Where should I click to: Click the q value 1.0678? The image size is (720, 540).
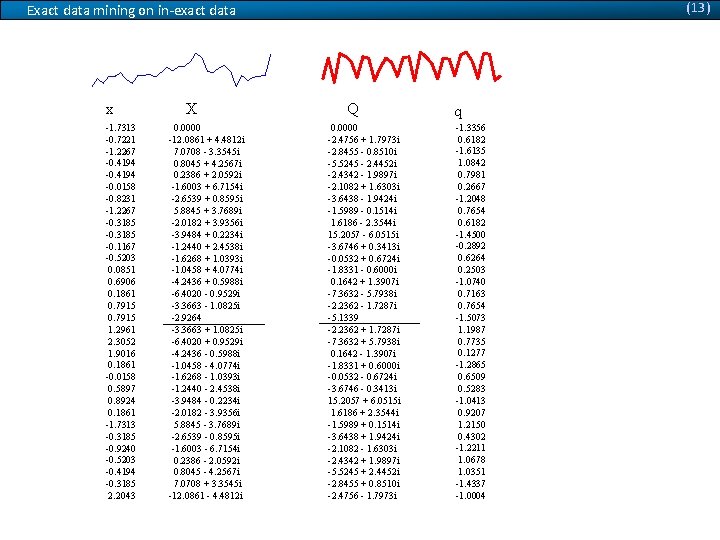pos(471,460)
